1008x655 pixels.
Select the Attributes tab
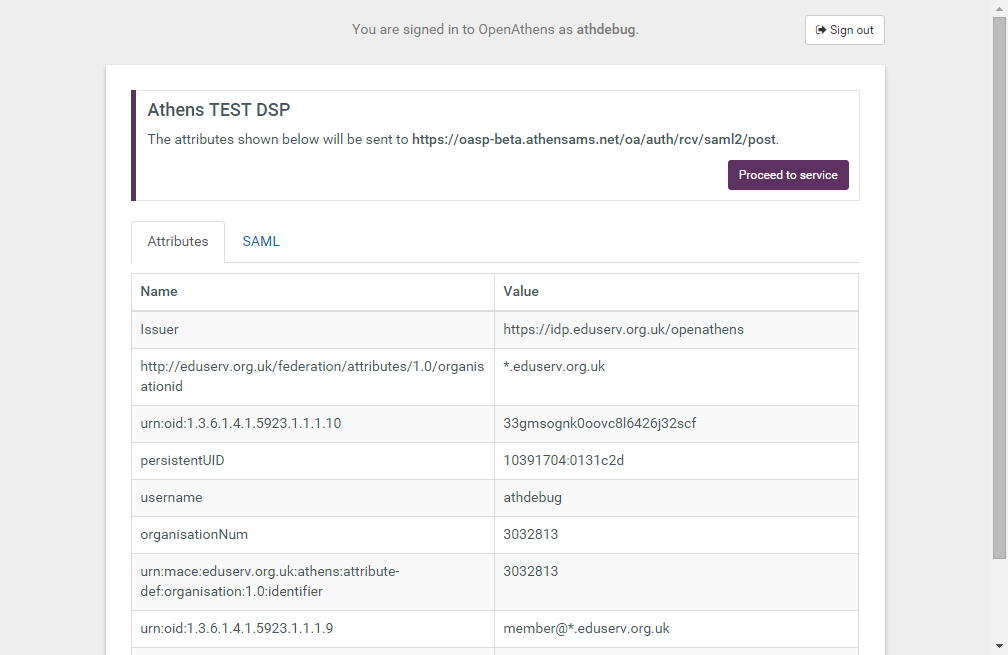[x=178, y=241]
